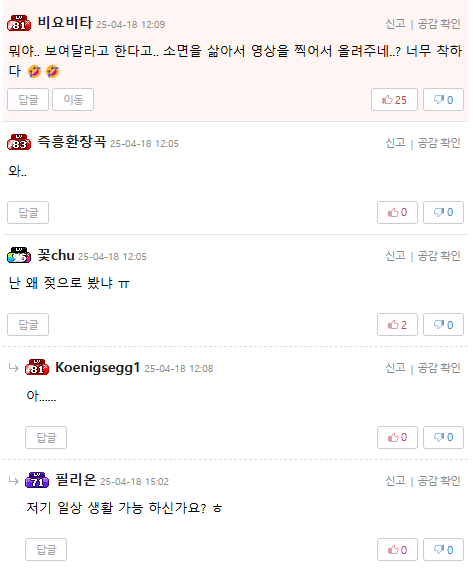The height and width of the screenshot is (569, 473).
Task: Click thumbs-down on 즉흥환장곡's comment
Action: coord(443,212)
